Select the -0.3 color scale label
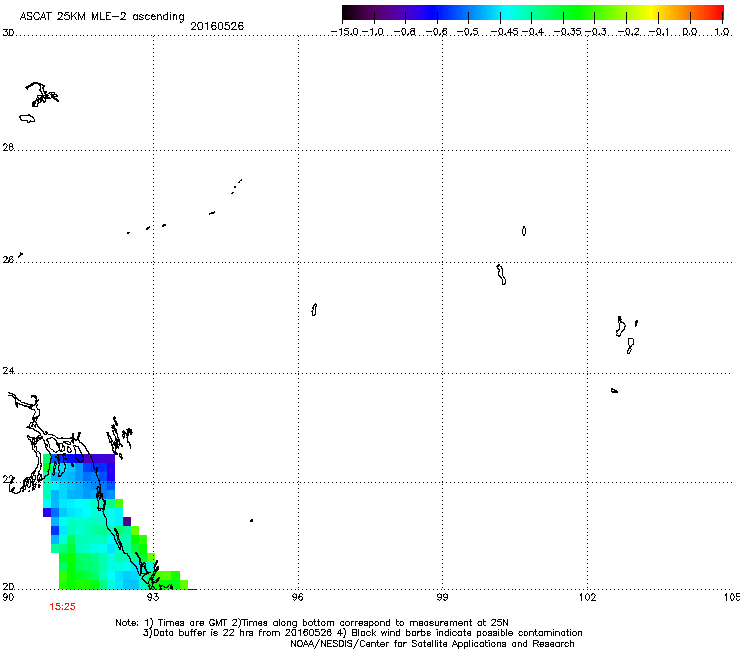 click(596, 32)
